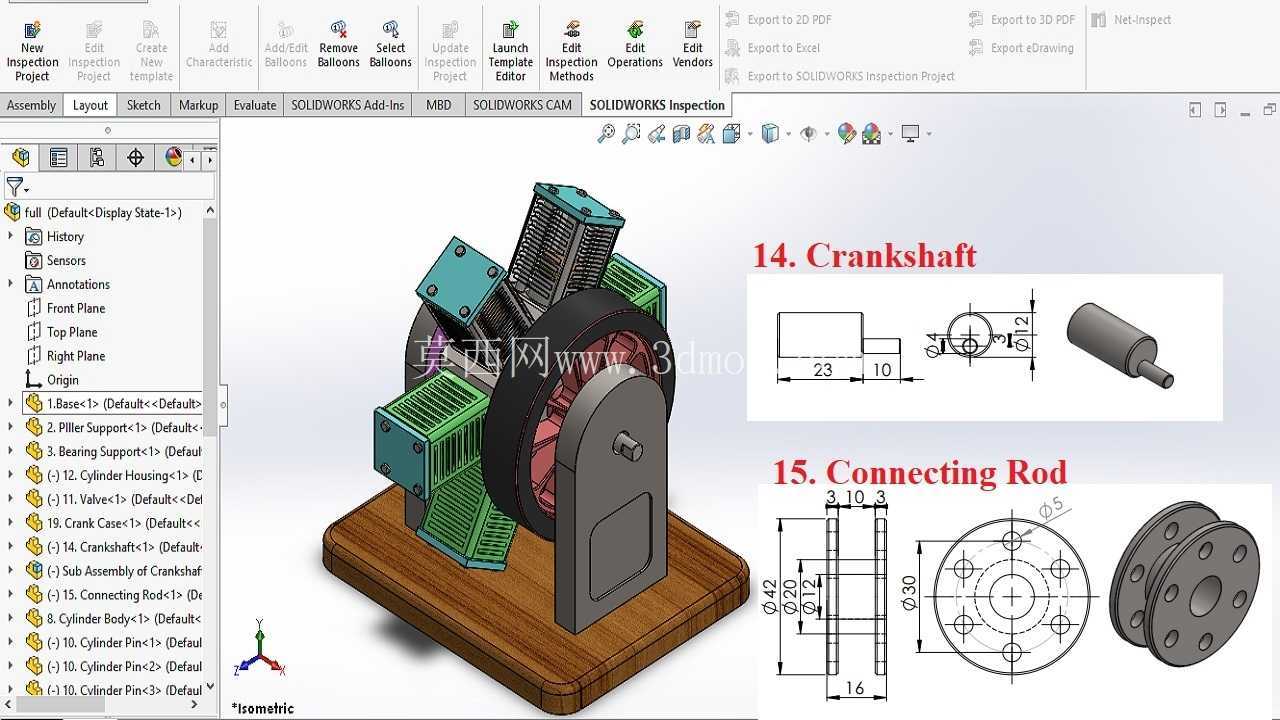Expand the History folder
Screen dimensions: 1280x720
tap(11, 236)
